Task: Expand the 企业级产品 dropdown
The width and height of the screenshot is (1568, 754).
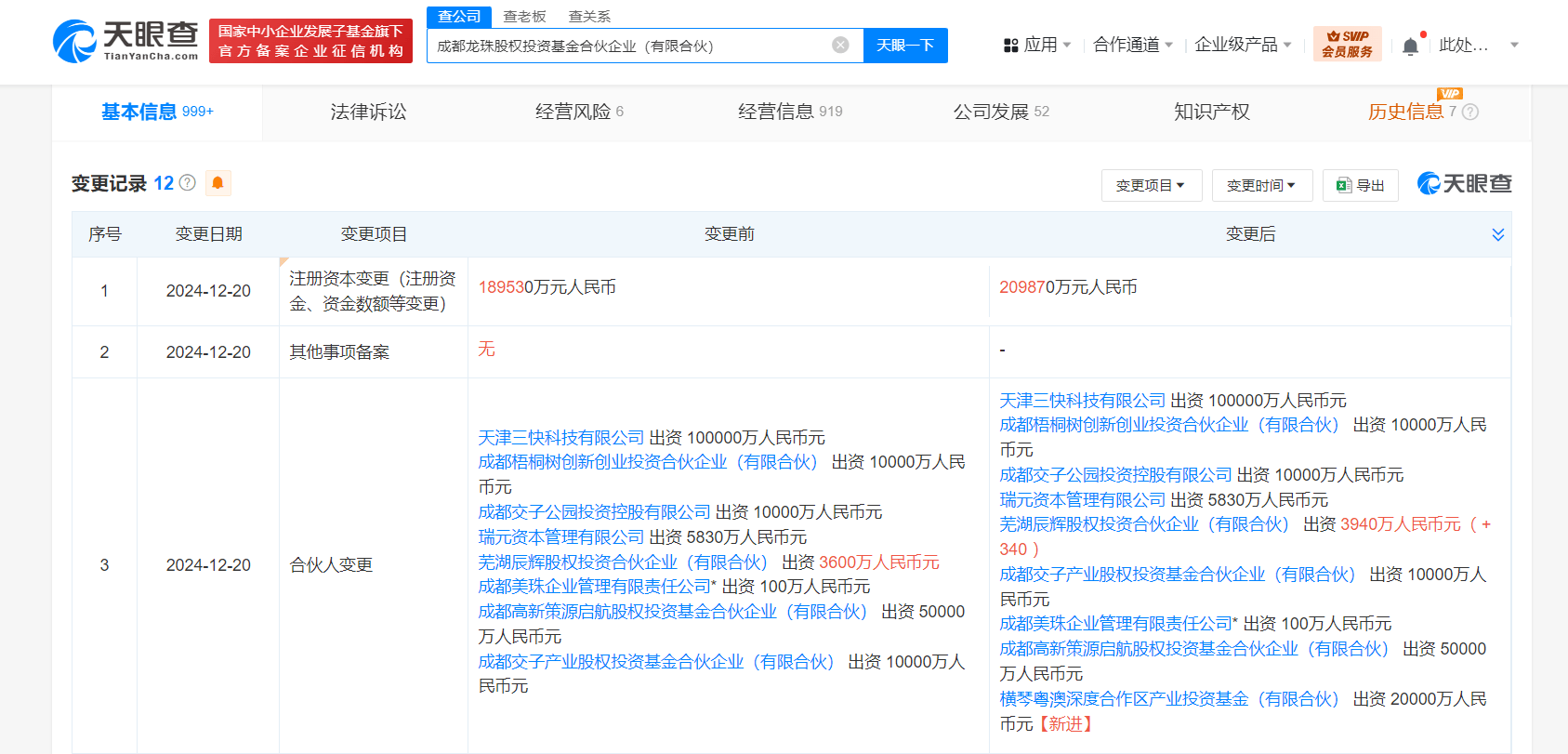Action: pyautogui.click(x=1242, y=45)
